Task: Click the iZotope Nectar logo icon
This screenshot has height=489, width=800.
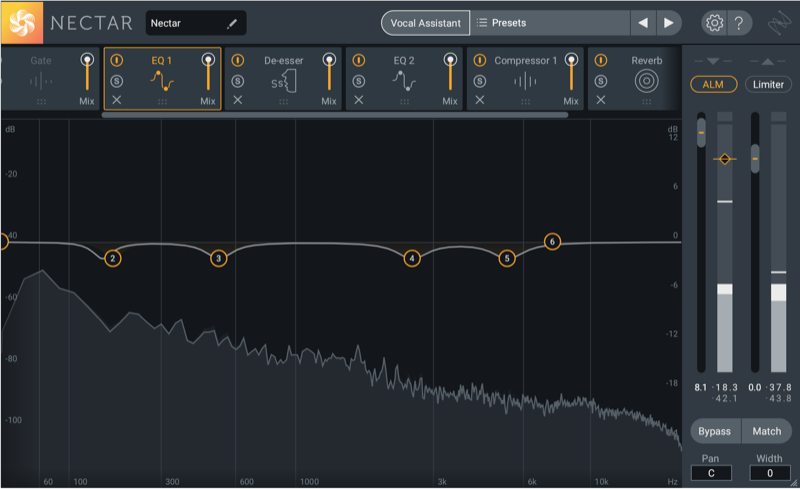Action: [x=22, y=23]
